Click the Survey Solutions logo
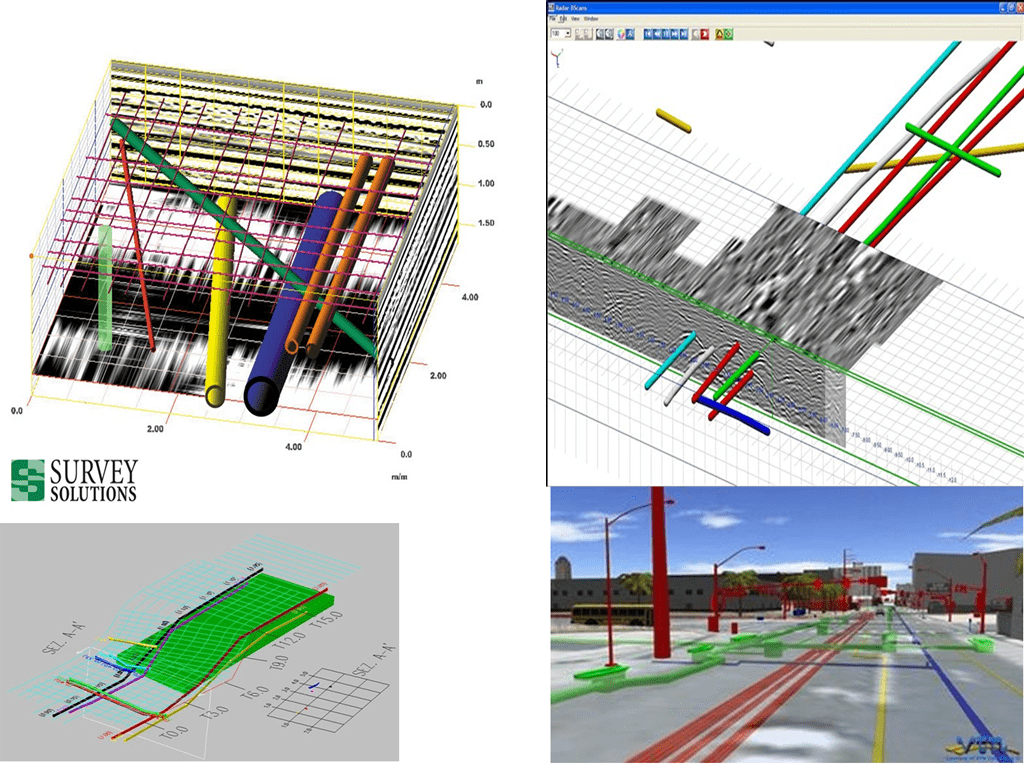This screenshot has width=1024, height=768. tap(74, 479)
